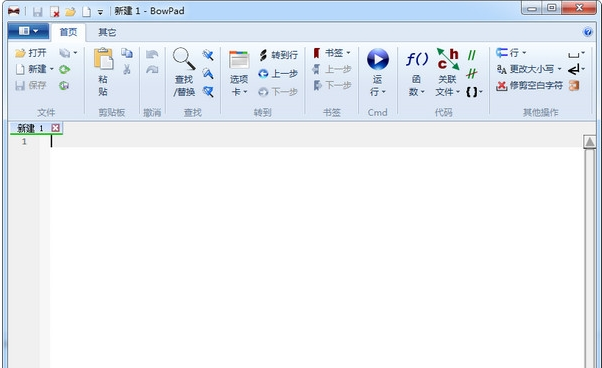Open the blue application menu button
Image resolution: width=602 pixels, height=368 pixels.
point(28,31)
